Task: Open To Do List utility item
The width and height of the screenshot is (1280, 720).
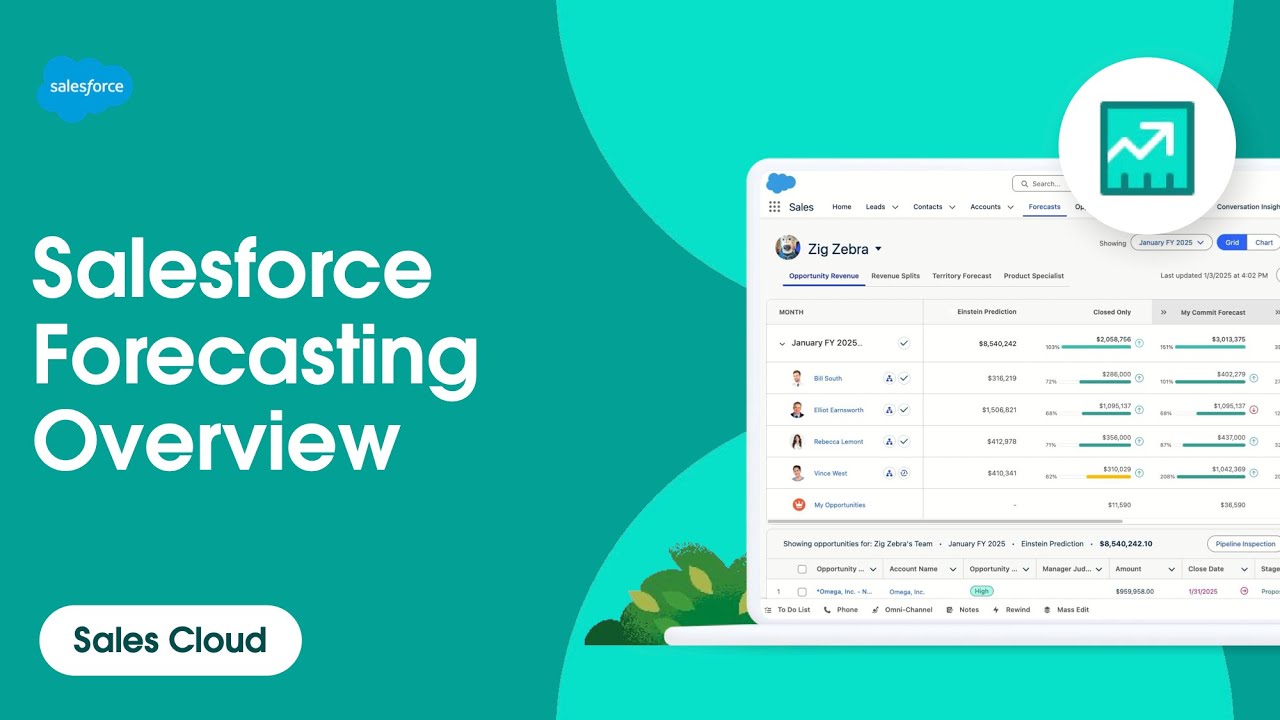Action: pyautogui.click(x=788, y=610)
